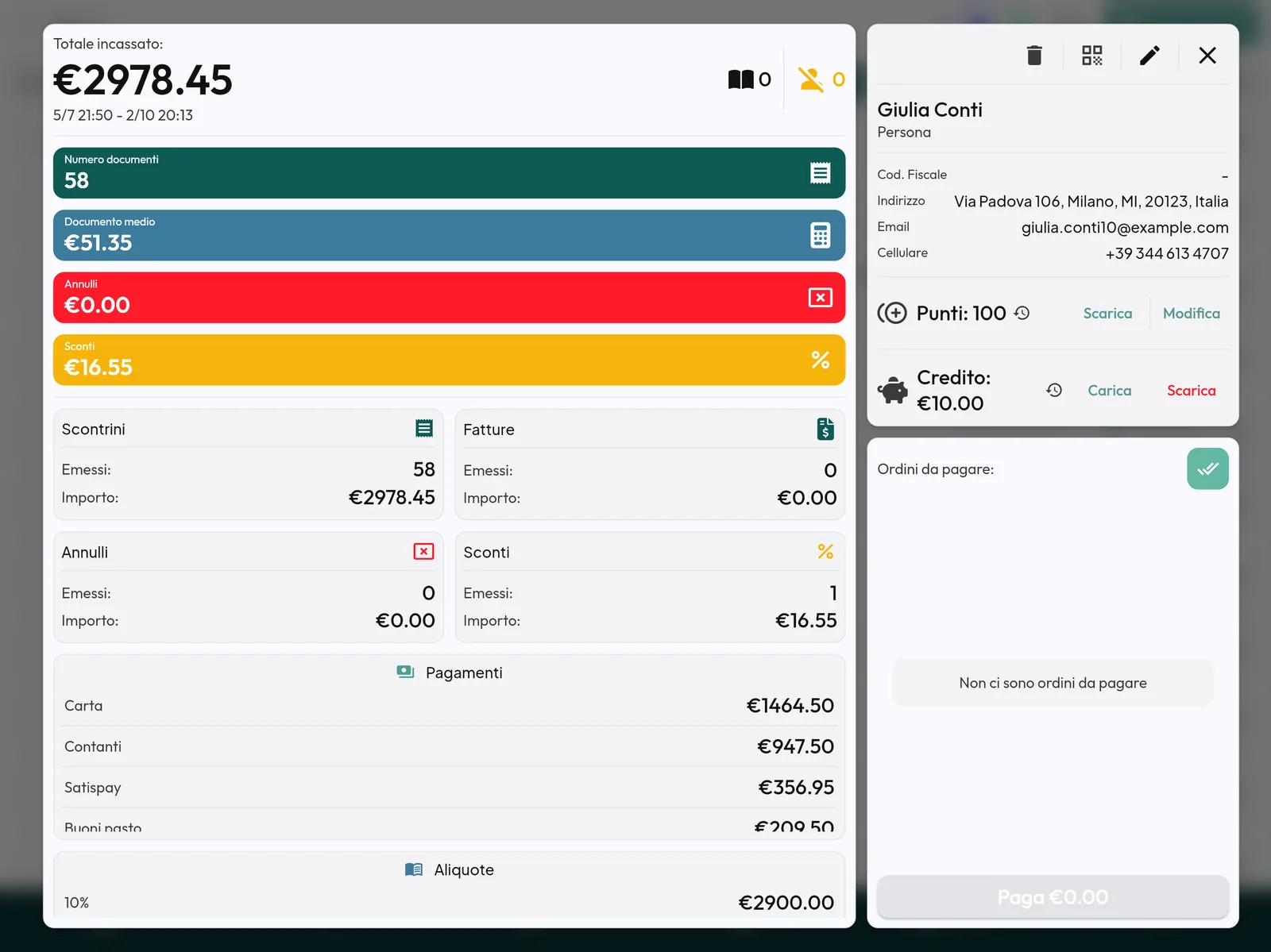Edit customer with the pencil icon

(x=1149, y=56)
